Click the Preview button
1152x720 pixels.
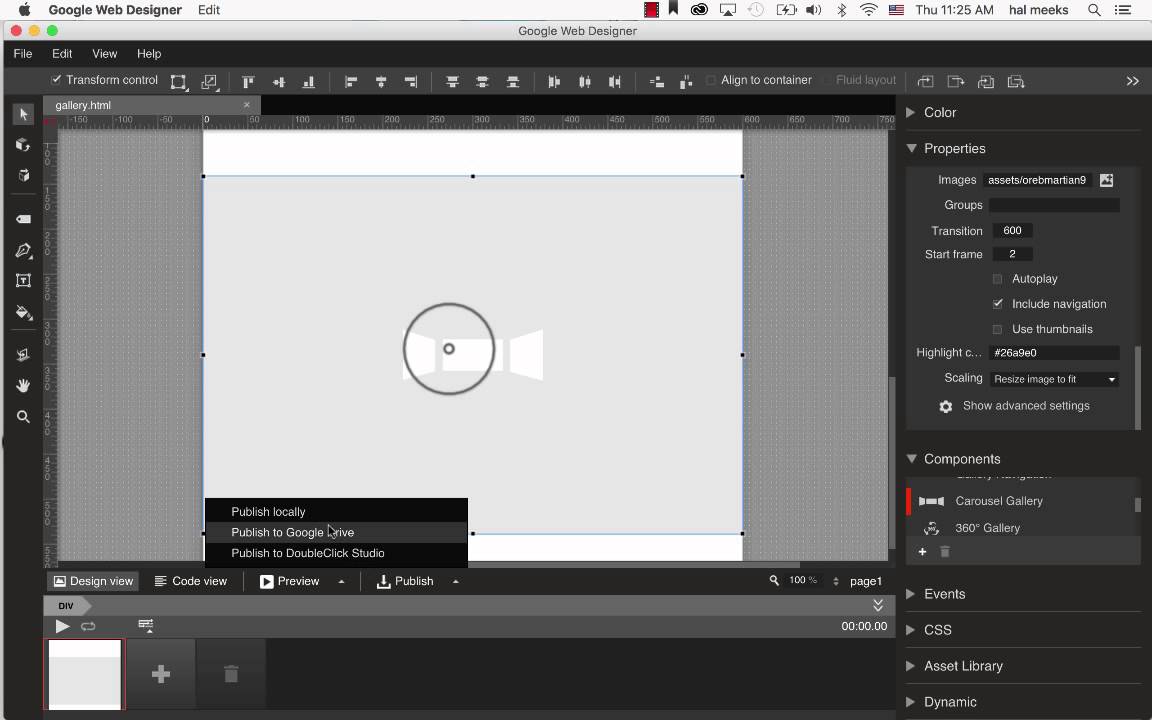pos(289,581)
